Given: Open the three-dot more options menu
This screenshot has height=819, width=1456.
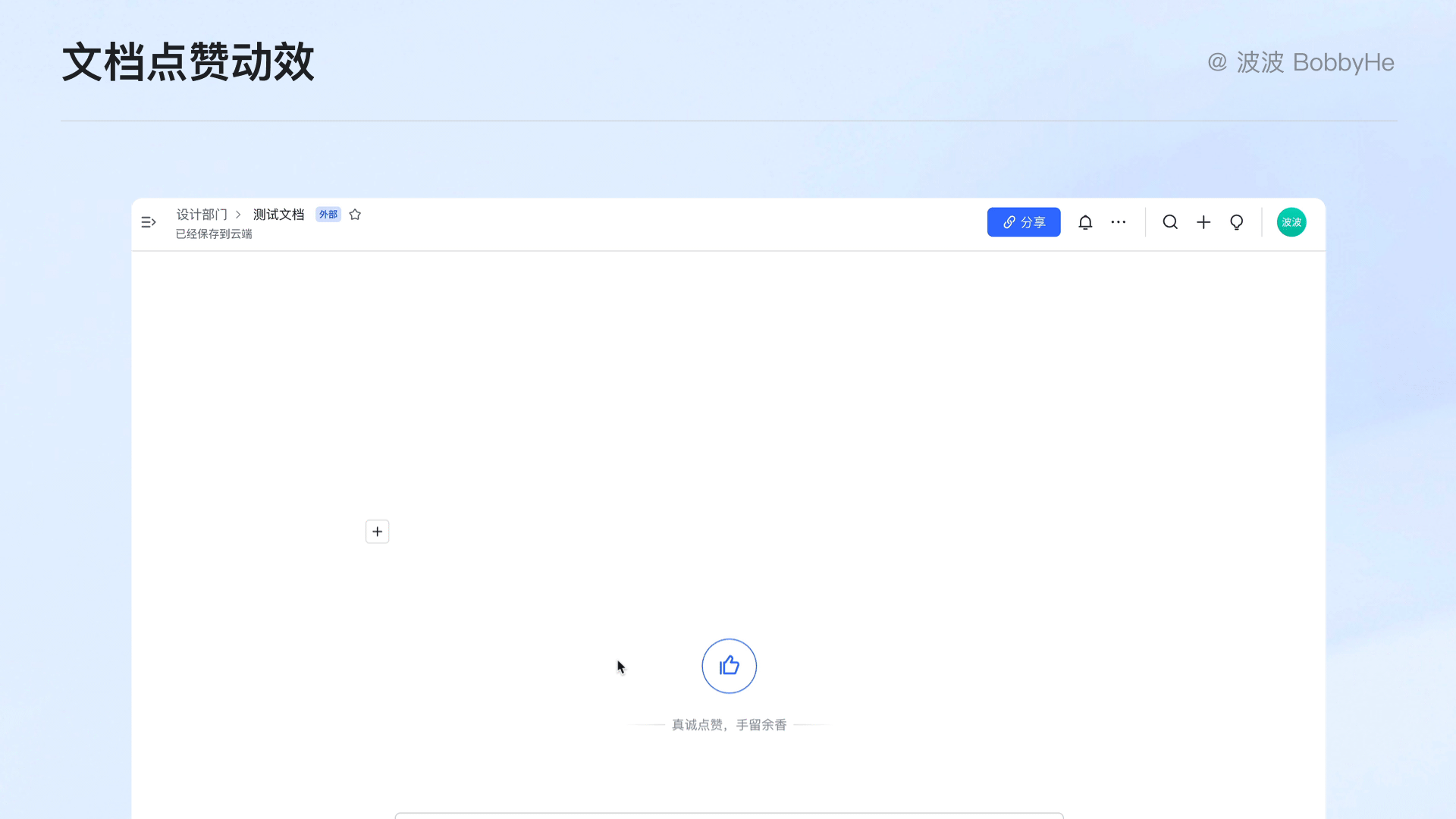Looking at the screenshot, I should pos(1119,222).
